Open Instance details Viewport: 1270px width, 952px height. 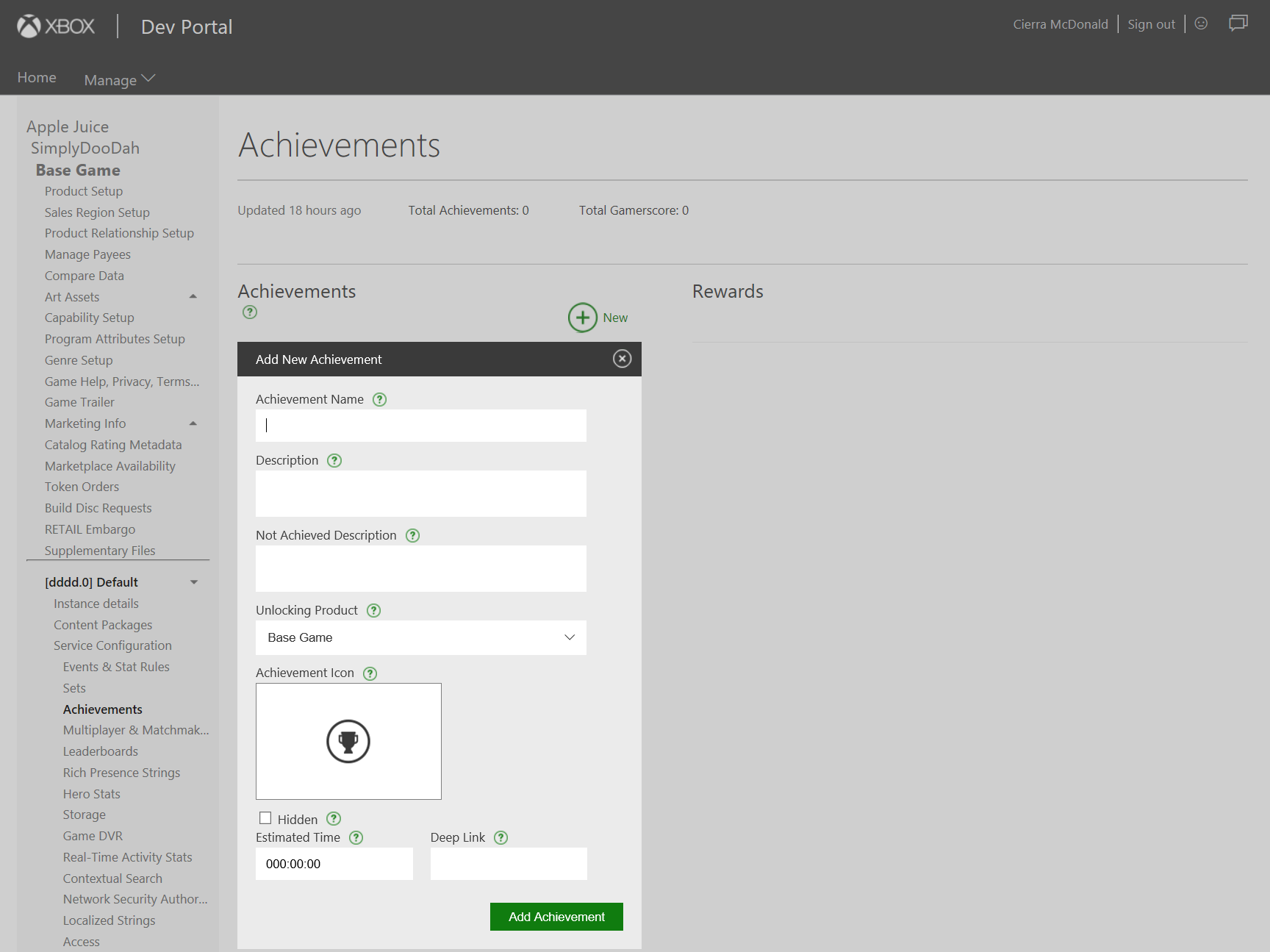point(96,604)
